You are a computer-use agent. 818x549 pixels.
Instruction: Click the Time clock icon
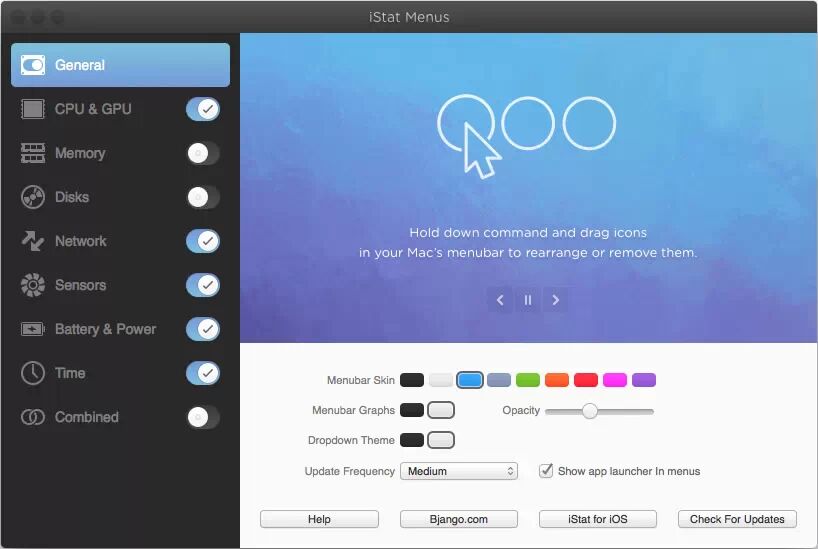coord(32,373)
